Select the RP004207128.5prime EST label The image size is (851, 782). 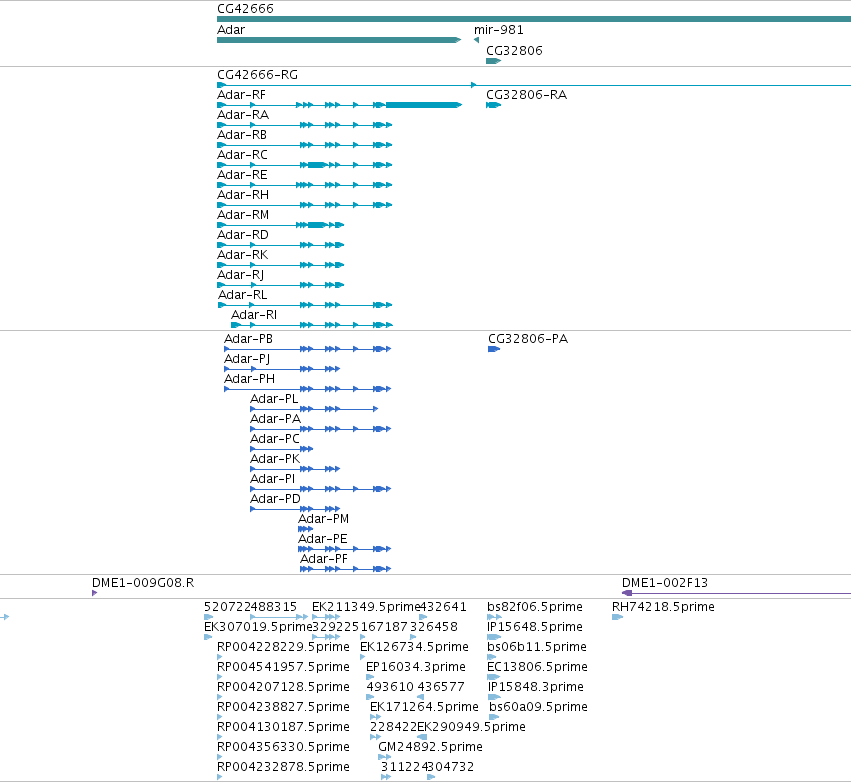point(283,688)
